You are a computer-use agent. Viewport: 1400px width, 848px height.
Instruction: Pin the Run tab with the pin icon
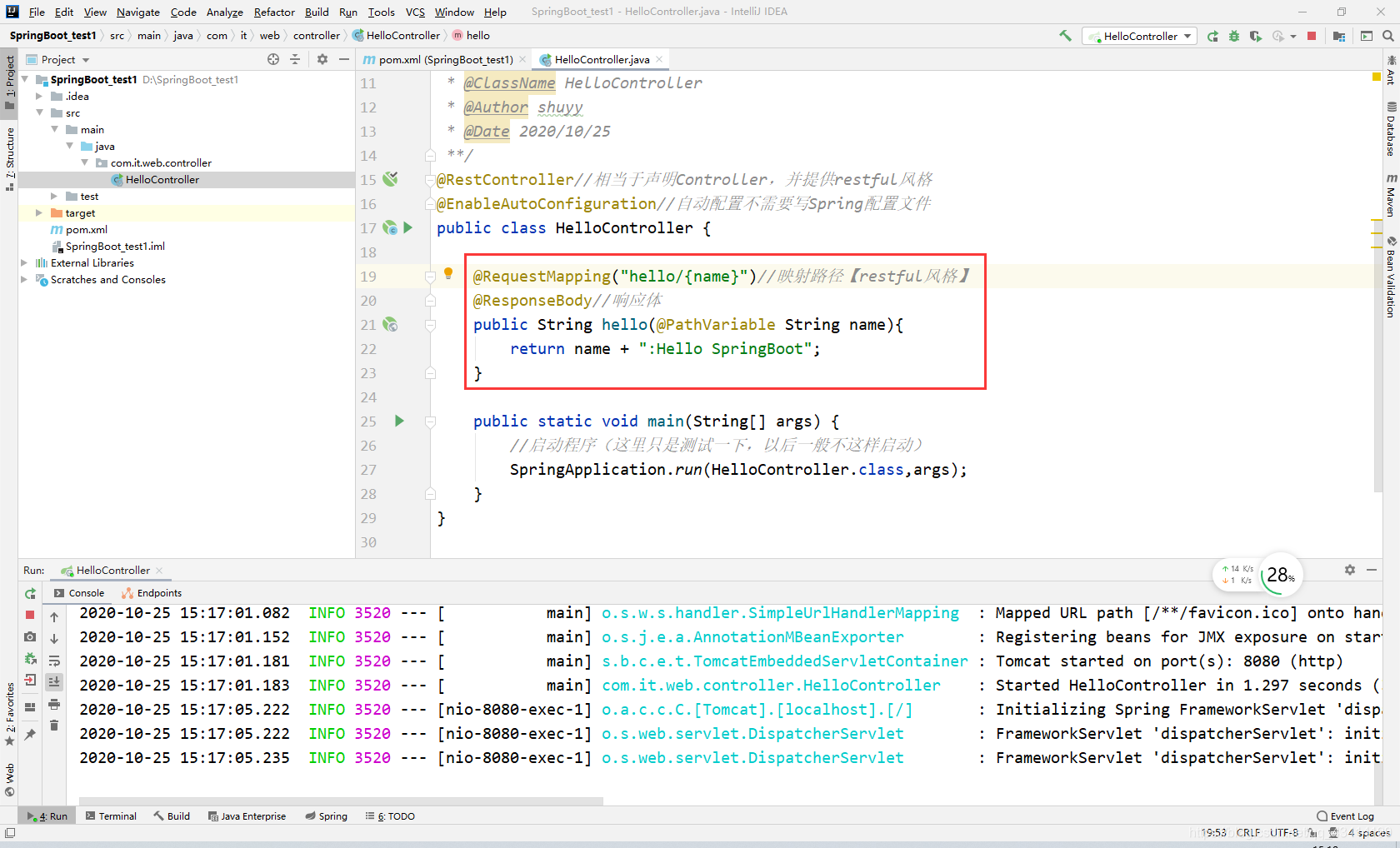pos(30,734)
